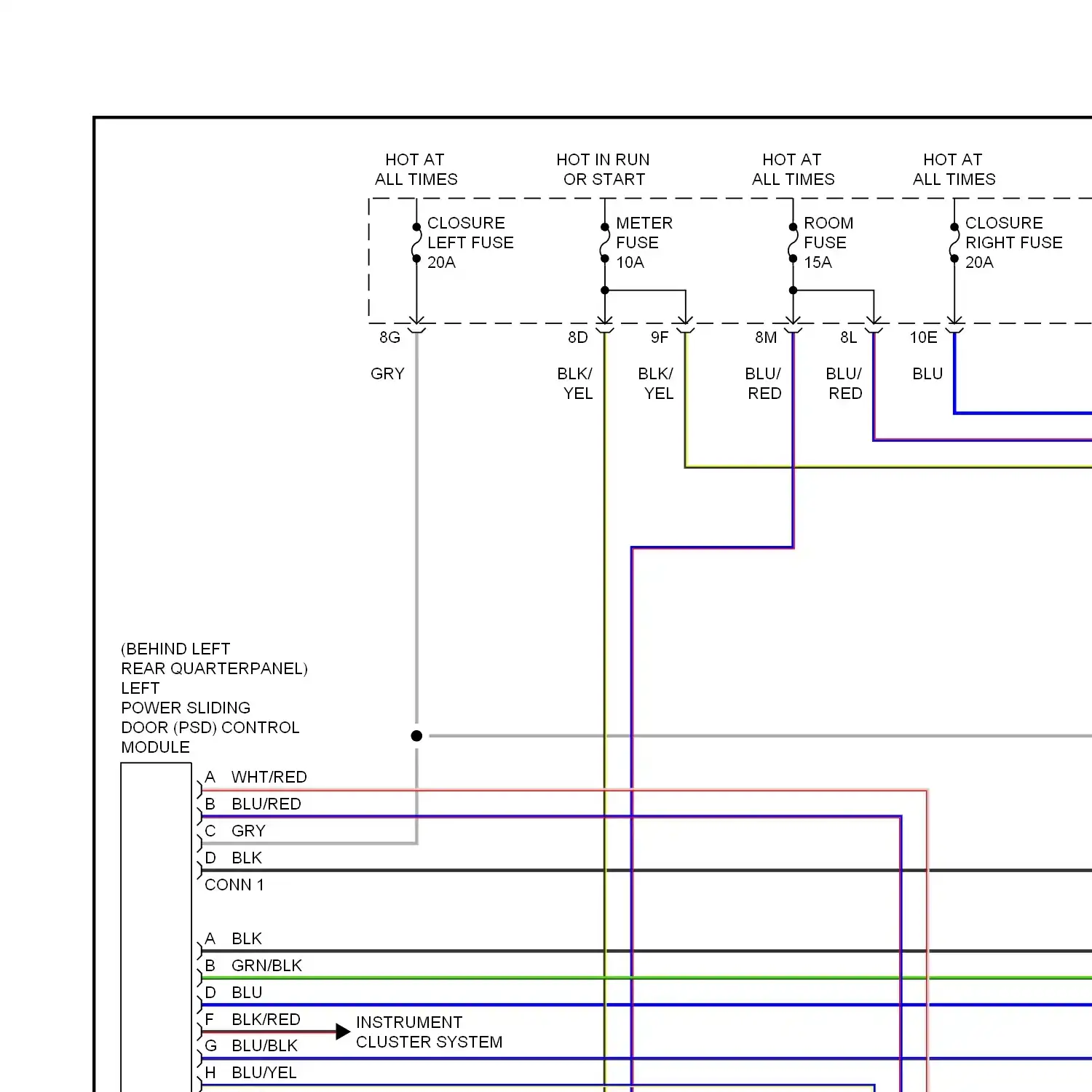Click connector pin label 8G
The image size is (1092, 1092).
(x=389, y=337)
